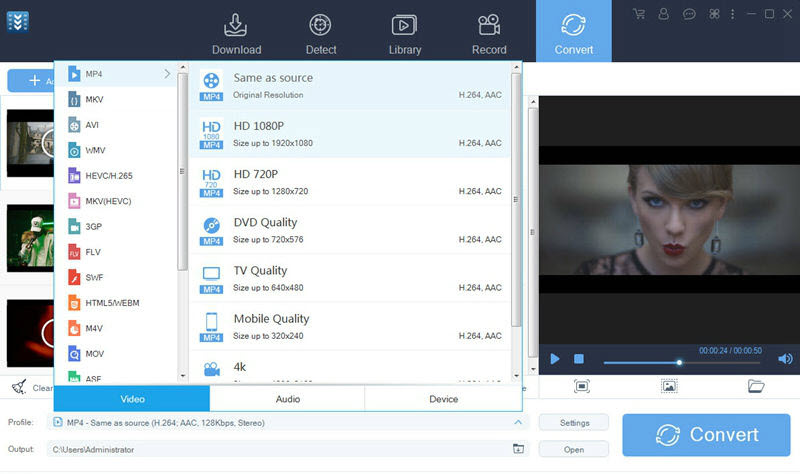Choose 4k preset
The image size is (800, 474).
tap(350, 367)
